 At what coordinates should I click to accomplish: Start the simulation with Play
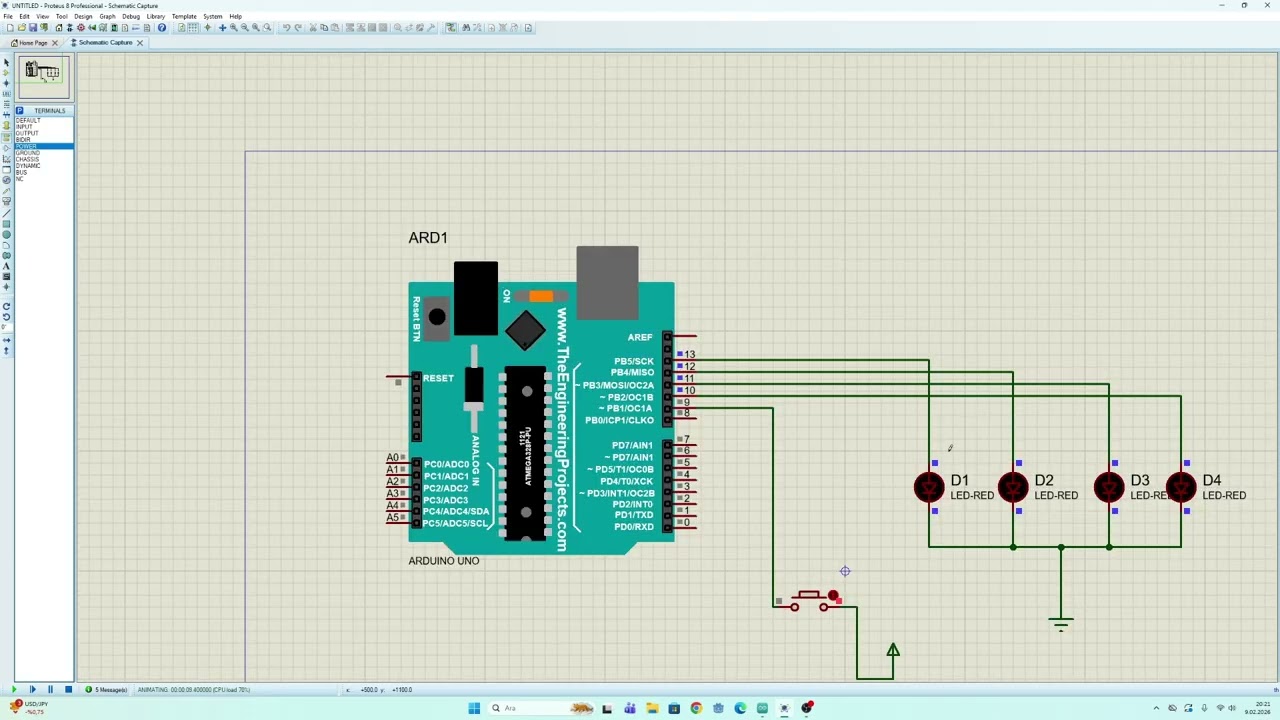[x=14, y=689]
